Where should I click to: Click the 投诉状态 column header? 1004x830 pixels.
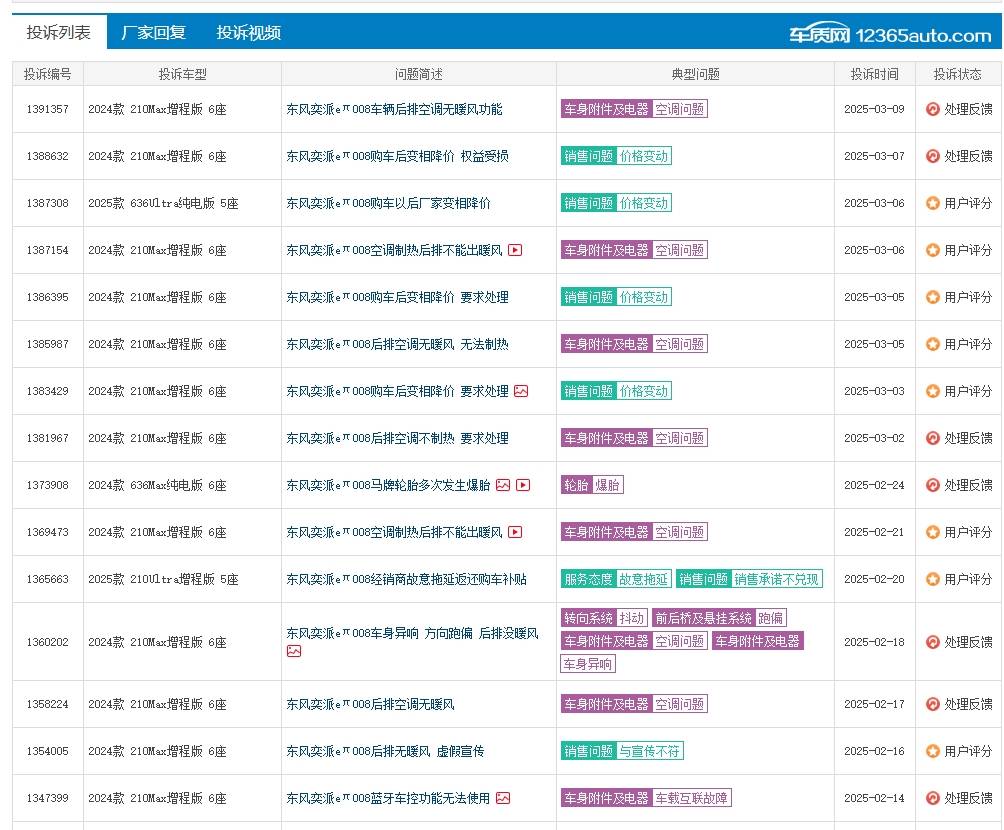pos(958,74)
